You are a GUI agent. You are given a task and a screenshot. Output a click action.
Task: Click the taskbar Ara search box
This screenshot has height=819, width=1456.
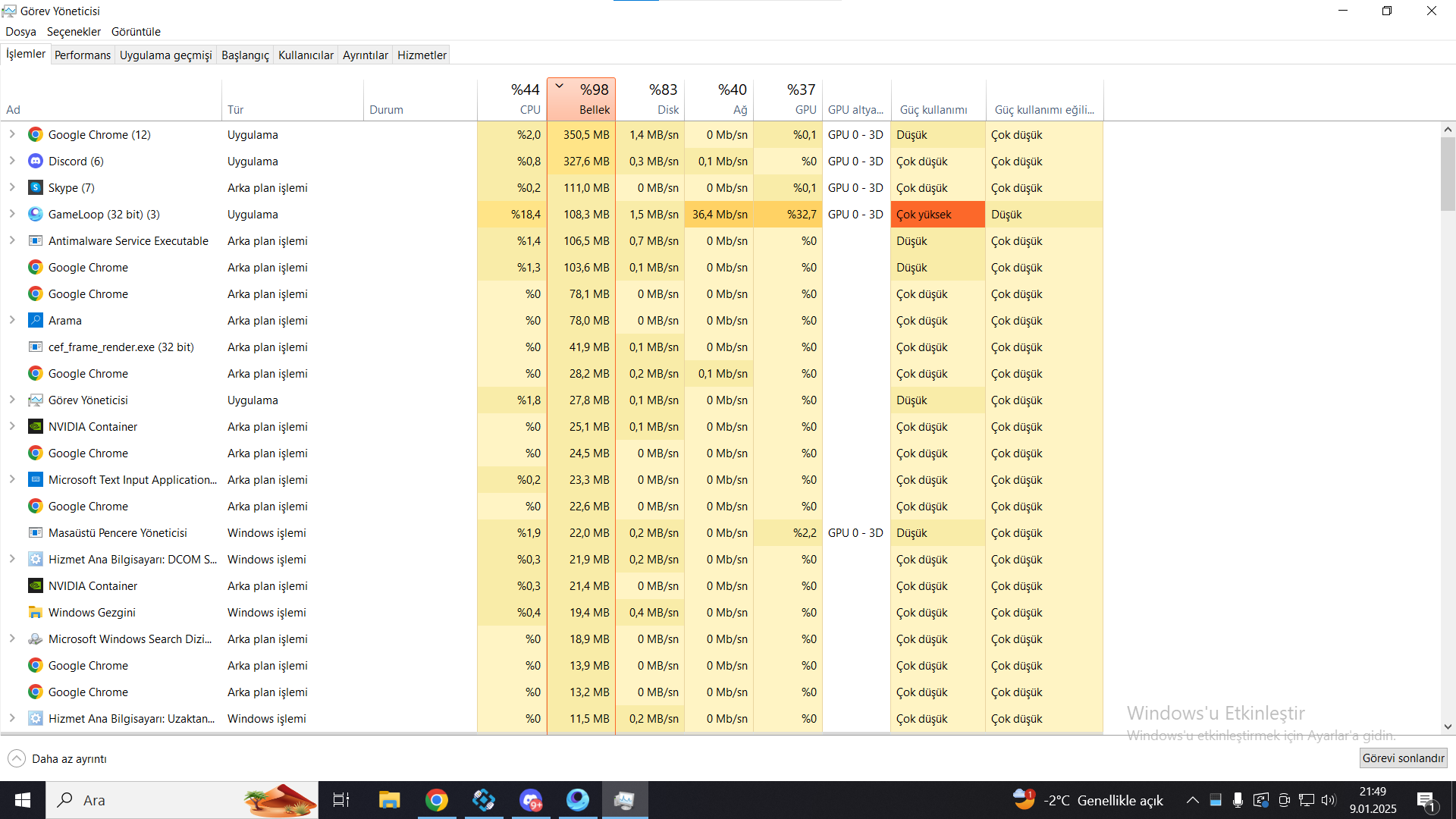[182, 800]
